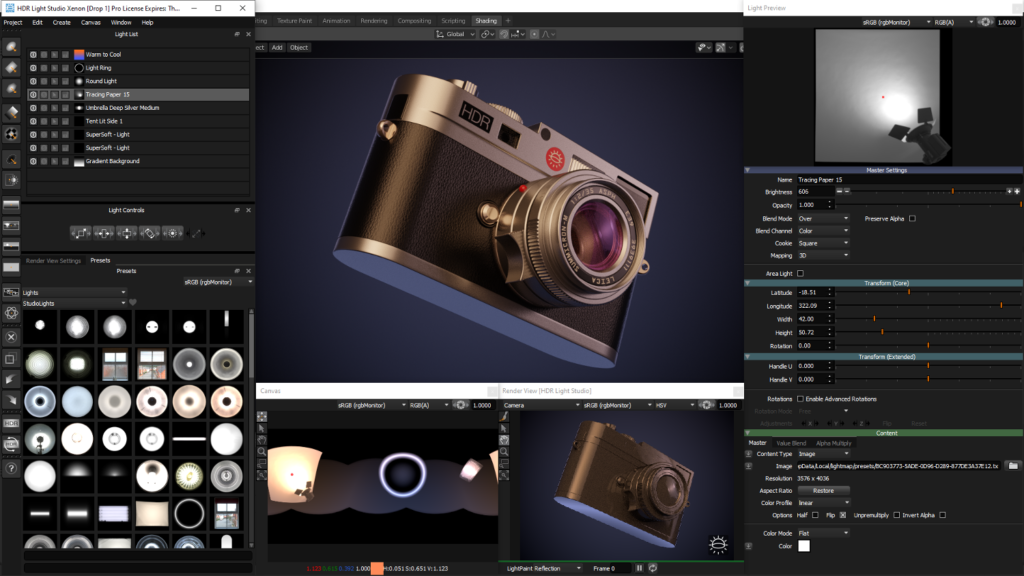1024x576 pixels.
Task: Open the folder icon beside the Image path
Action: click(x=1013, y=464)
